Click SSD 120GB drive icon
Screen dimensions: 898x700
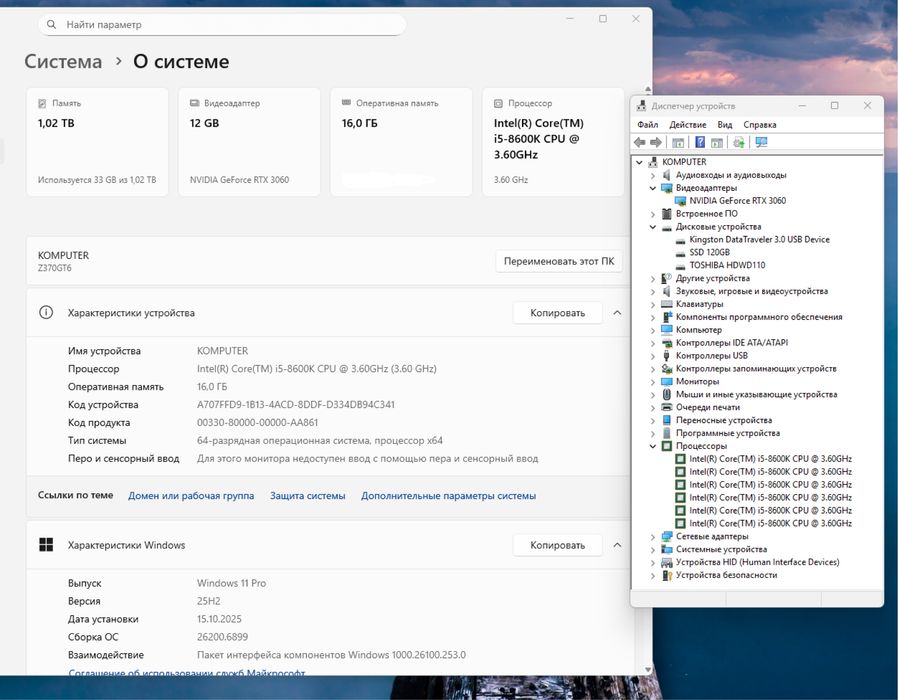click(x=680, y=253)
